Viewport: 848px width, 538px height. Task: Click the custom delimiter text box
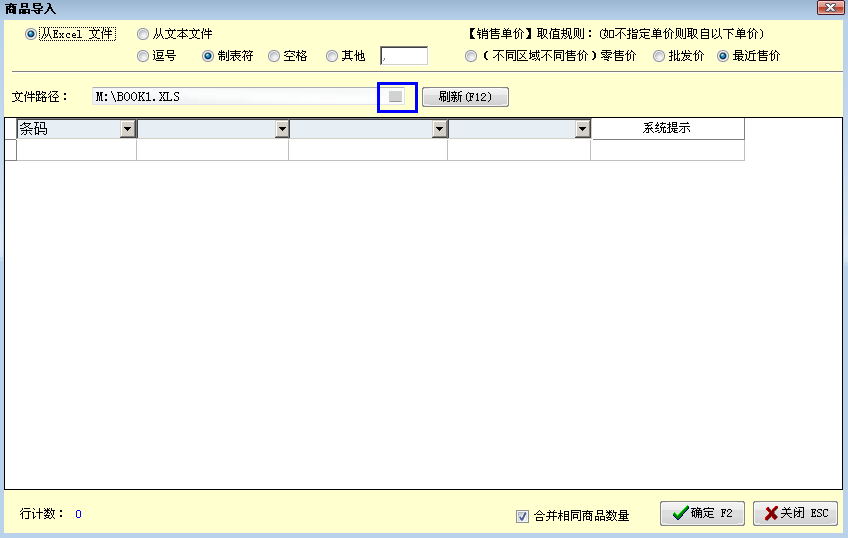point(404,56)
